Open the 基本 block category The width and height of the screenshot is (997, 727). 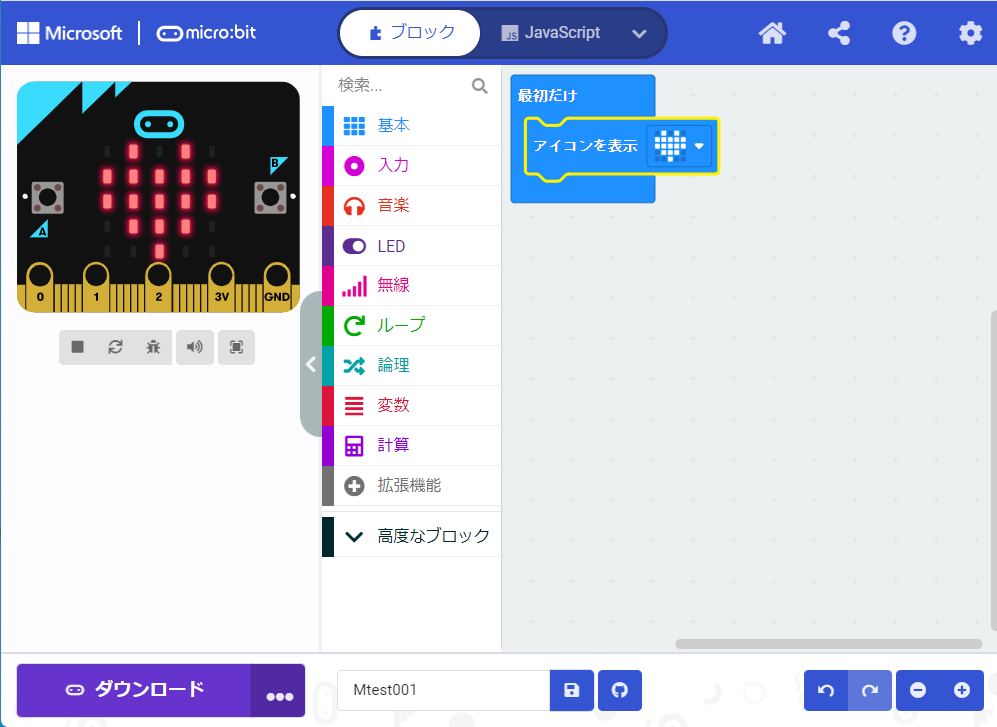tap(393, 125)
